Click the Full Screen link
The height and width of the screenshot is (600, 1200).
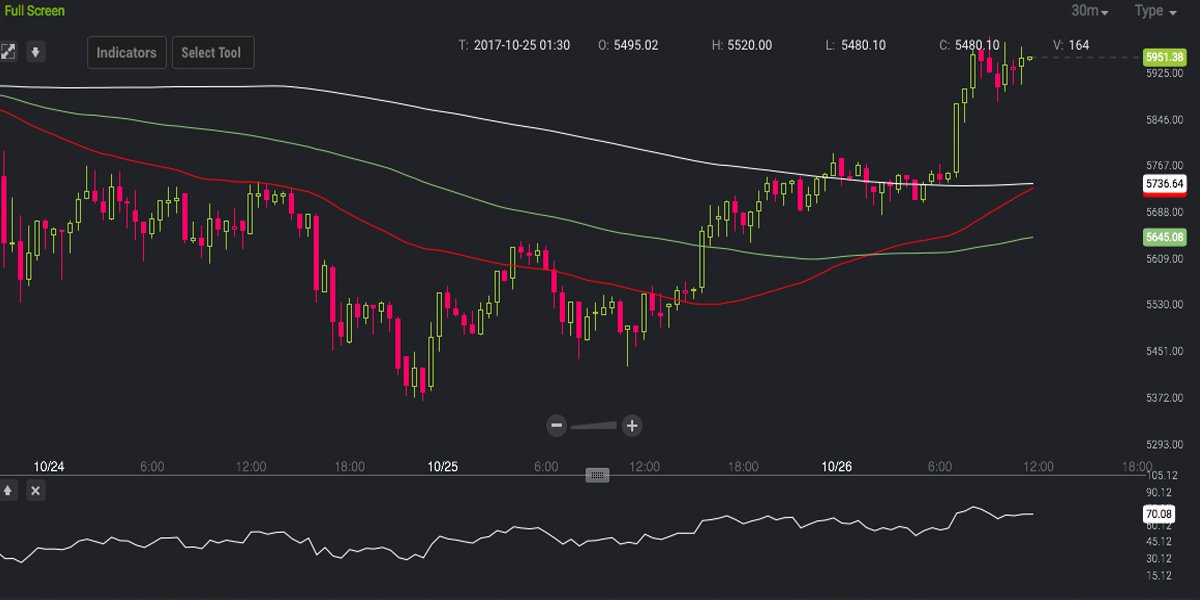(33, 11)
